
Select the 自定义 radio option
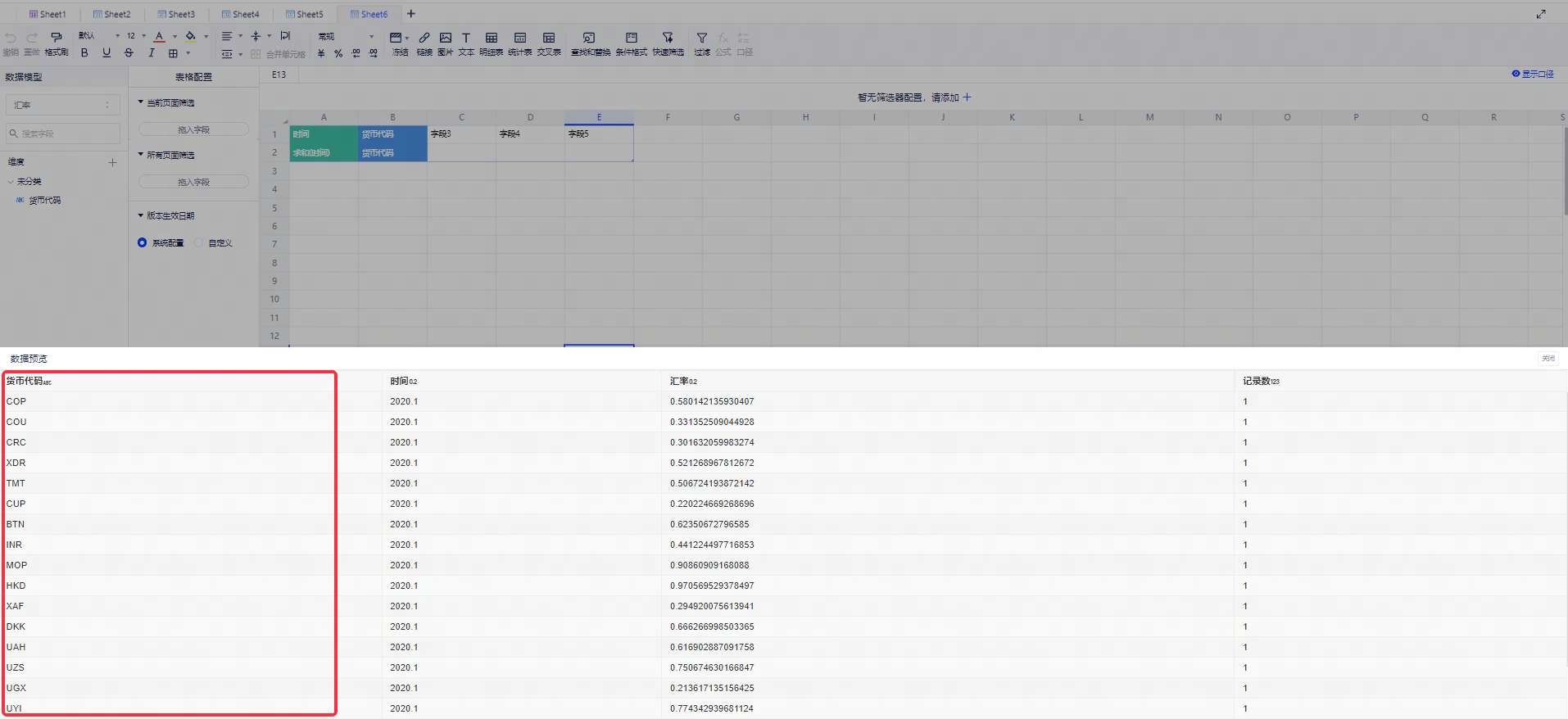click(199, 242)
